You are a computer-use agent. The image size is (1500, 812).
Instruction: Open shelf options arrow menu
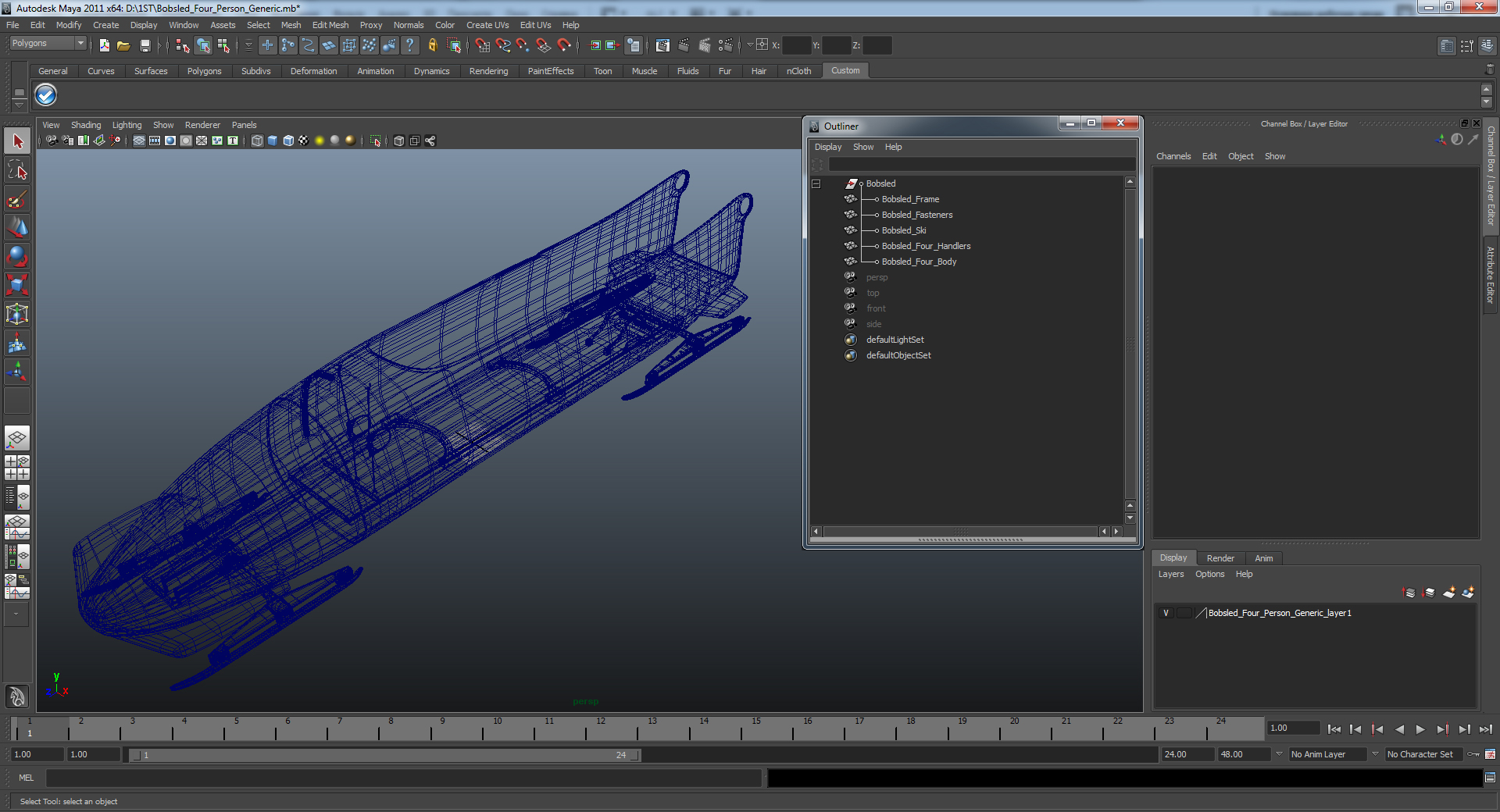point(19,104)
